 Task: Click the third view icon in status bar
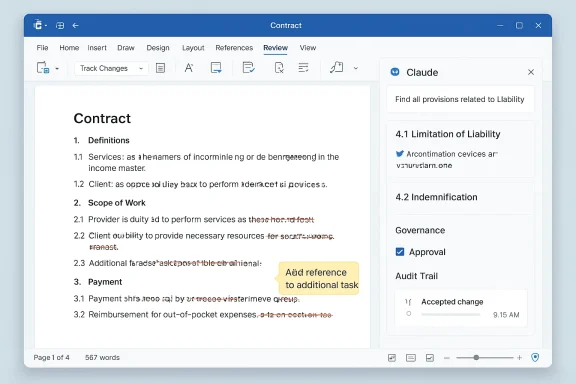[x=429, y=358]
